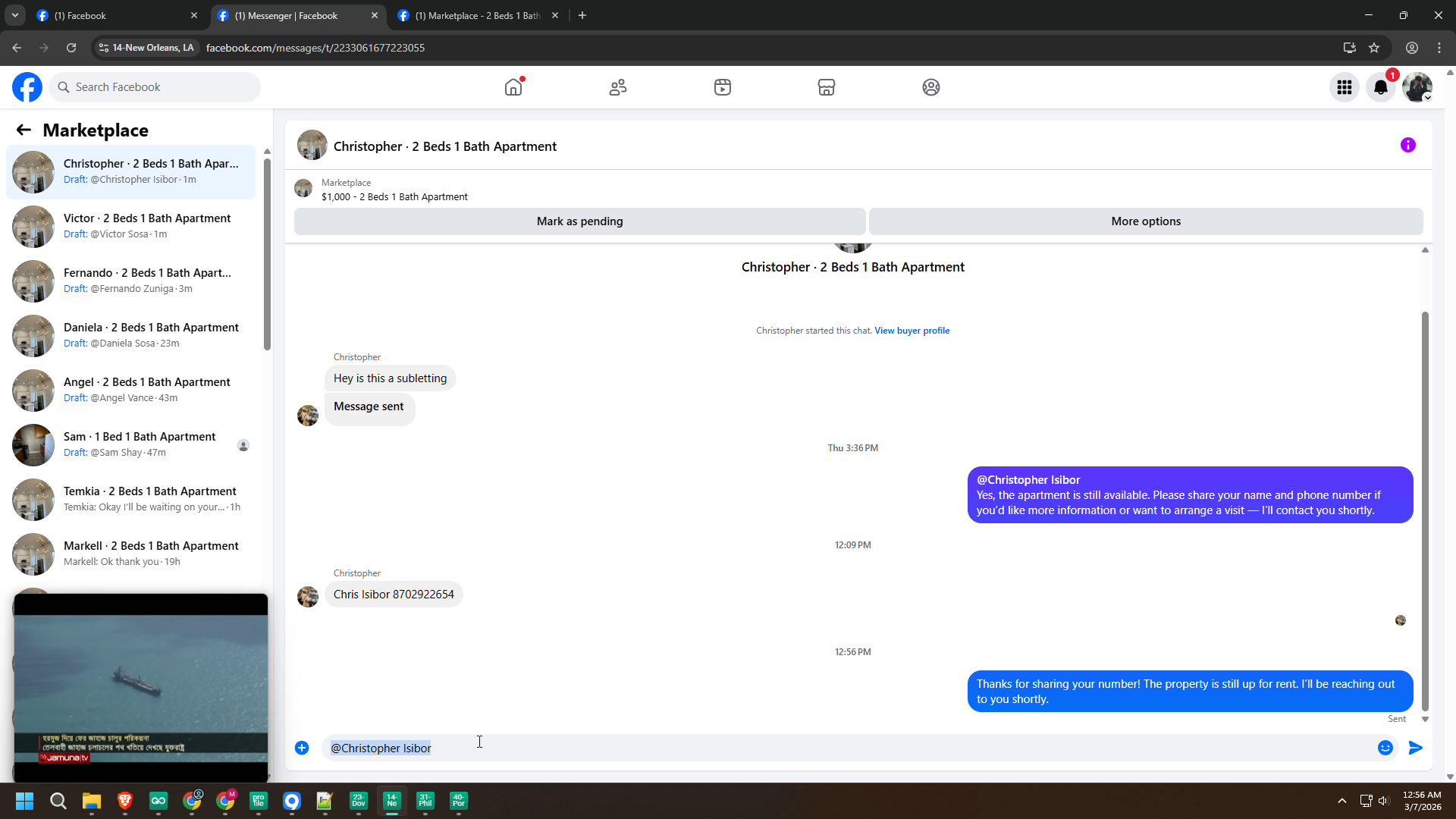1456x819 pixels.
Task: Click the Search Facebook field
Action: tap(155, 87)
